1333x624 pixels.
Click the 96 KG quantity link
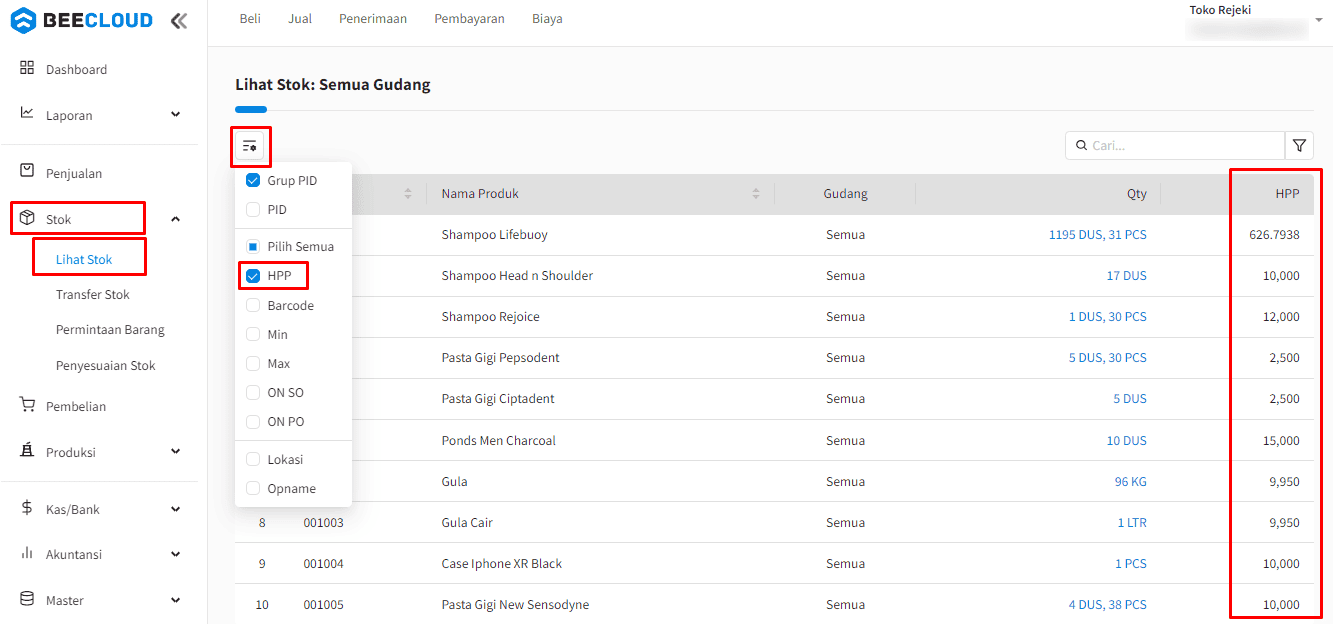1131,482
